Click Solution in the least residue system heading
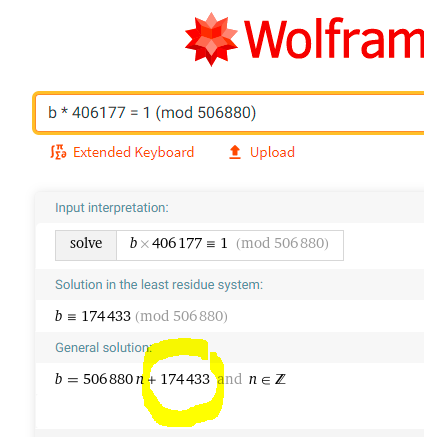 tap(159, 285)
